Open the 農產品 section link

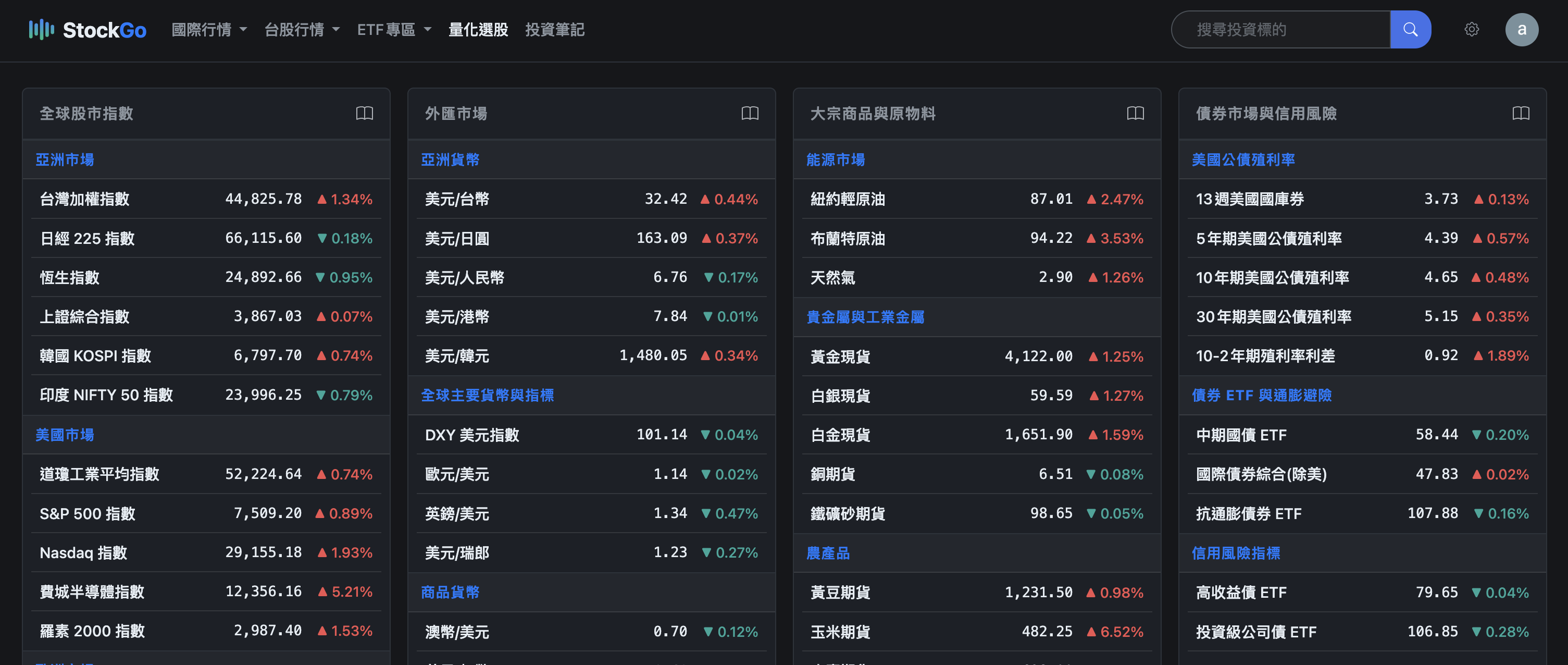point(828,553)
